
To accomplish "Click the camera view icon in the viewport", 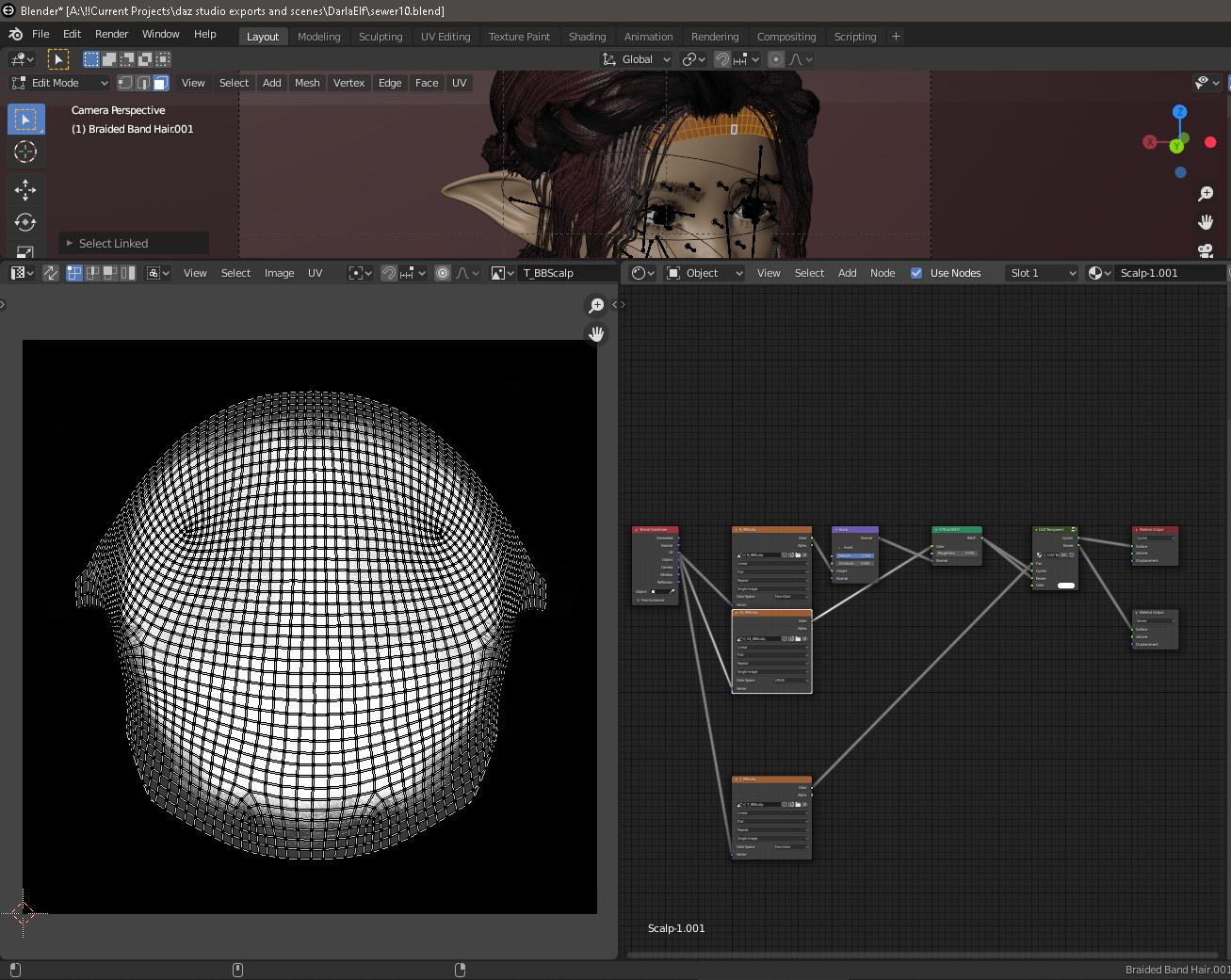I will click(1206, 250).
